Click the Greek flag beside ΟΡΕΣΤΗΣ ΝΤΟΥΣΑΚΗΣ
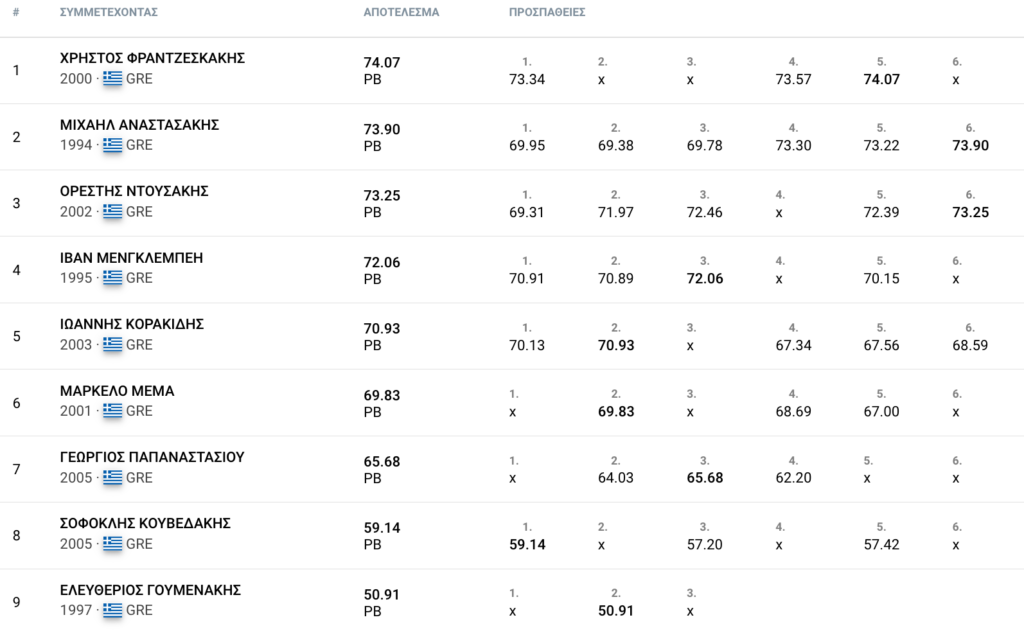This screenshot has height=631, width=1024. coord(112,212)
